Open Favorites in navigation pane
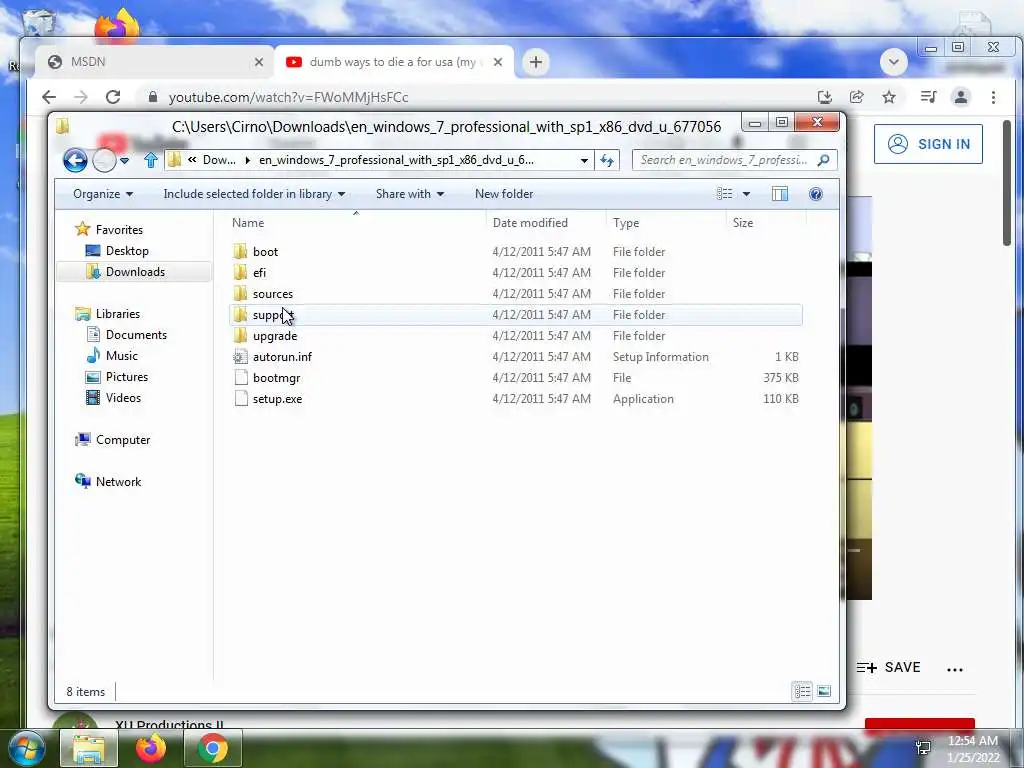Image resolution: width=1024 pixels, height=768 pixels. tap(119, 229)
